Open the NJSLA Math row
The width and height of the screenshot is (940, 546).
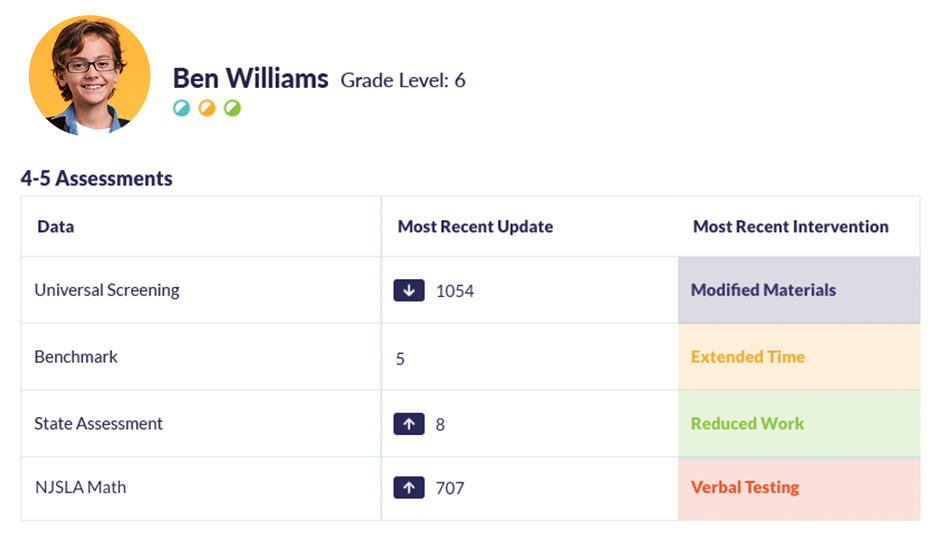[80, 488]
